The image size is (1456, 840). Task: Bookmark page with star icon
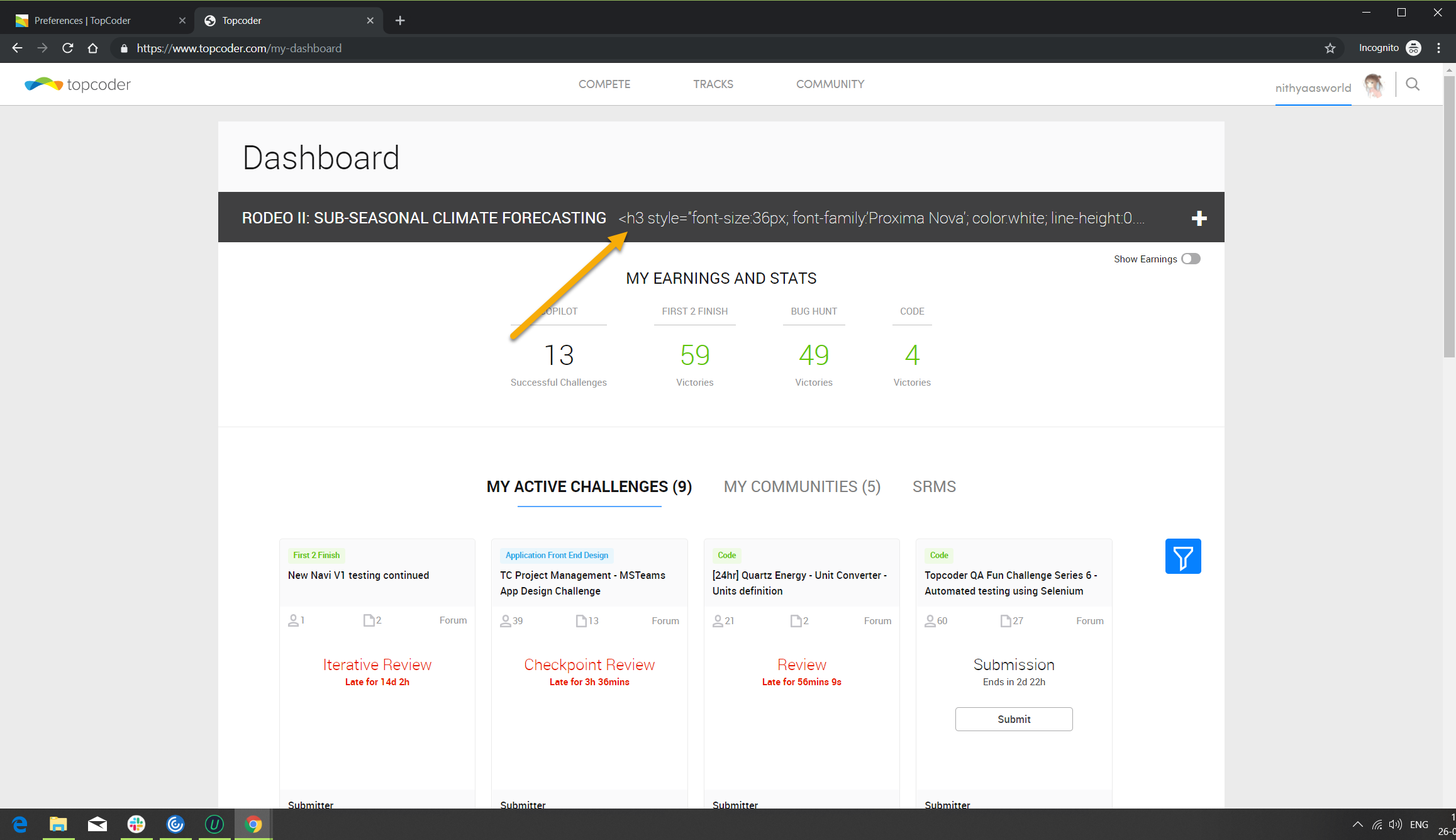(x=1330, y=48)
